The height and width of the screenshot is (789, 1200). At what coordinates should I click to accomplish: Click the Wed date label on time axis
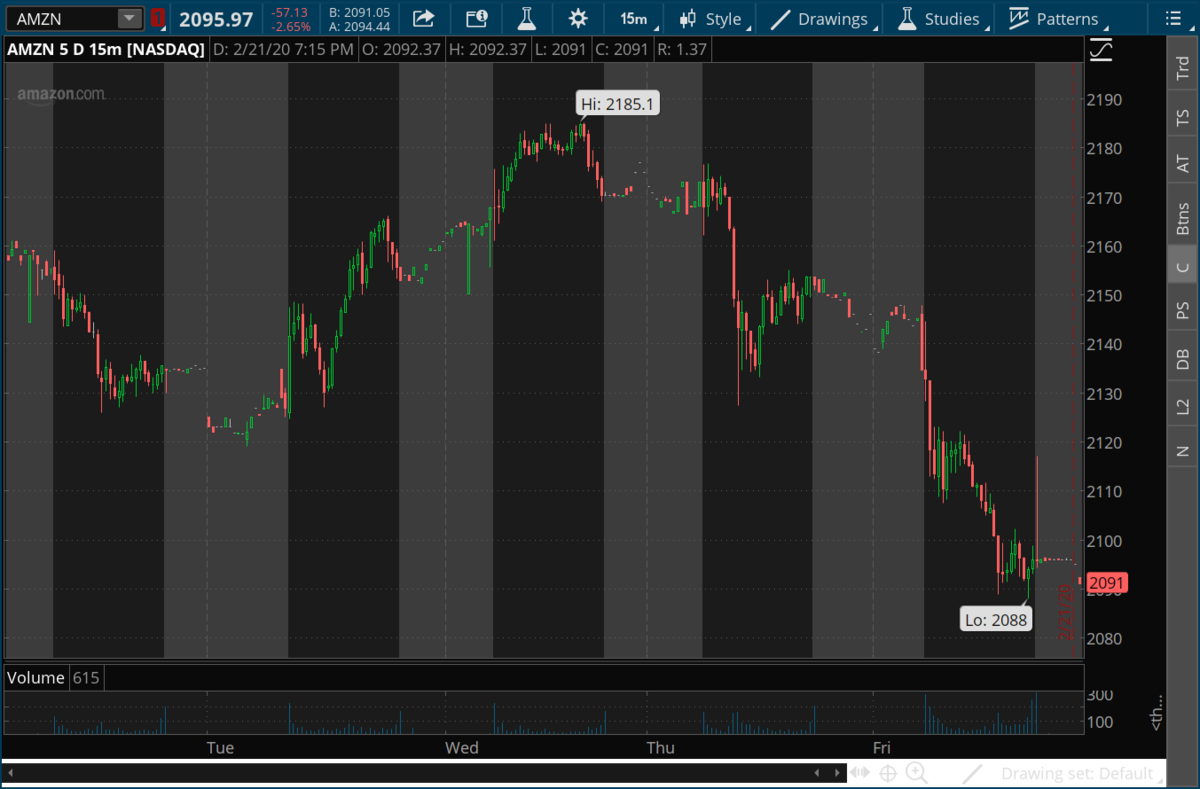point(462,748)
